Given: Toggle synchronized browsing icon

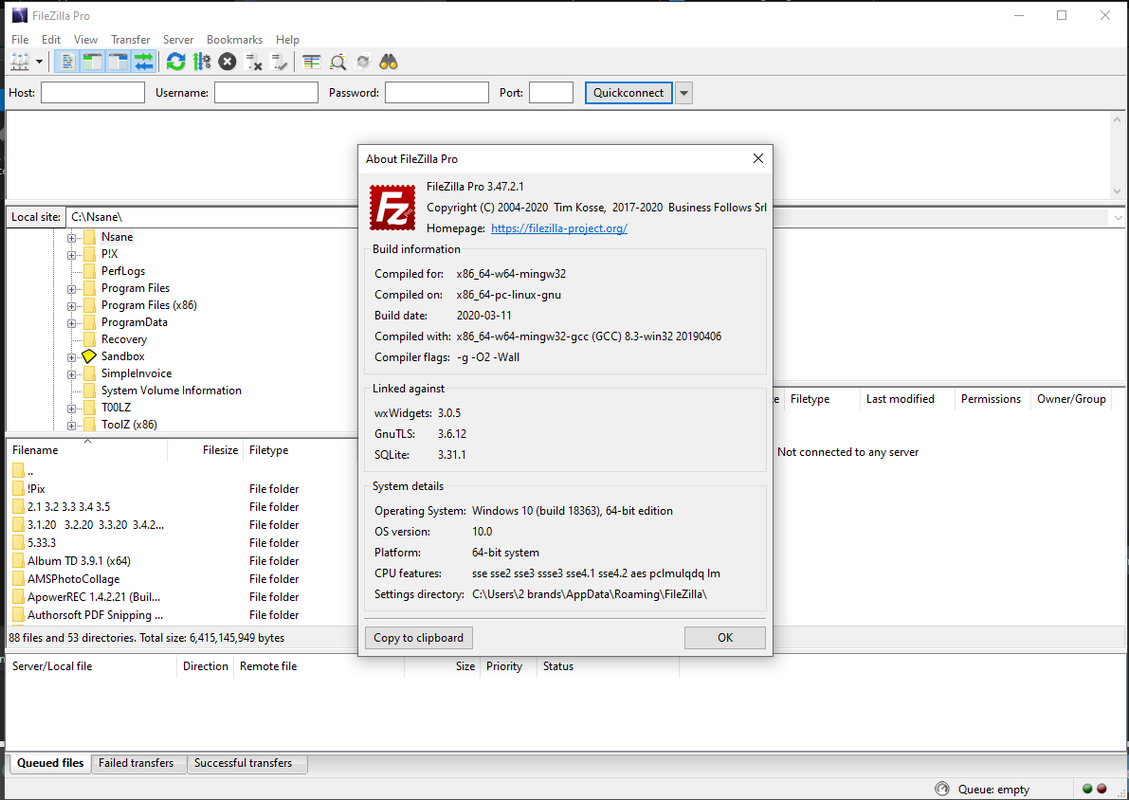Looking at the screenshot, I should pos(363,62).
